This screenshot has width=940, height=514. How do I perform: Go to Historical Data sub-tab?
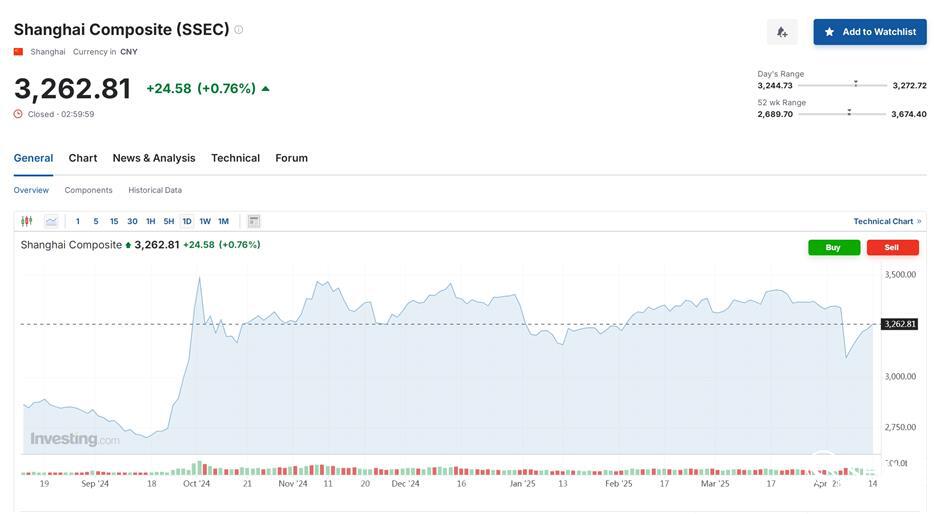155,190
